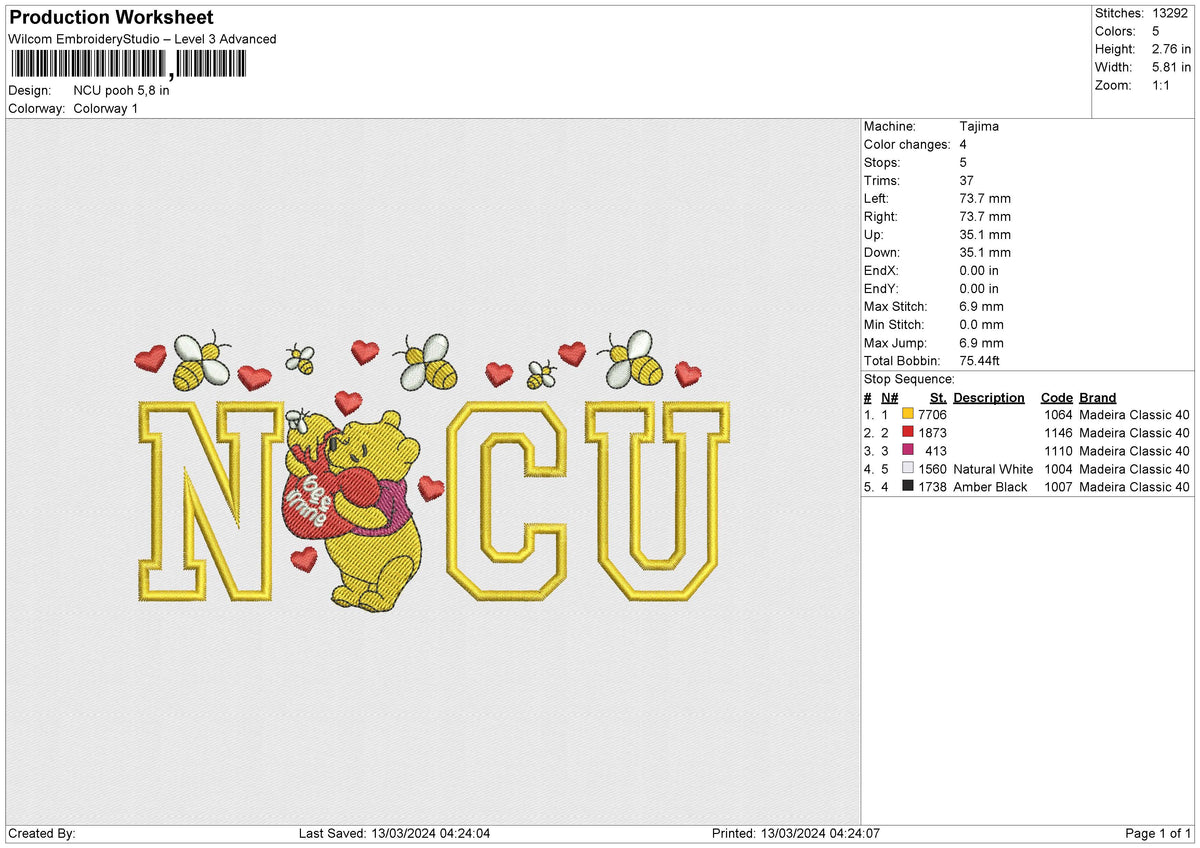Viewport: 1200px width, 848px height.
Task: Click the N# column header
Action: tap(890, 397)
